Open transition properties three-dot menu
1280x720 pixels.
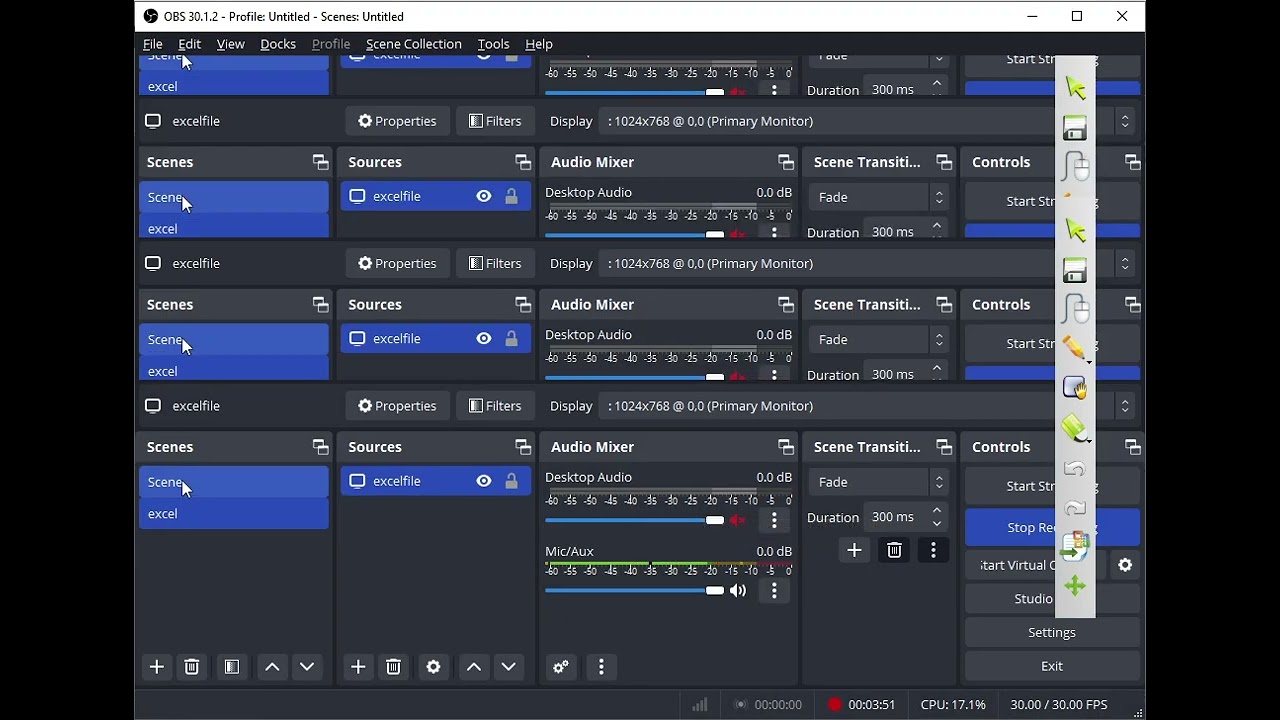(933, 550)
